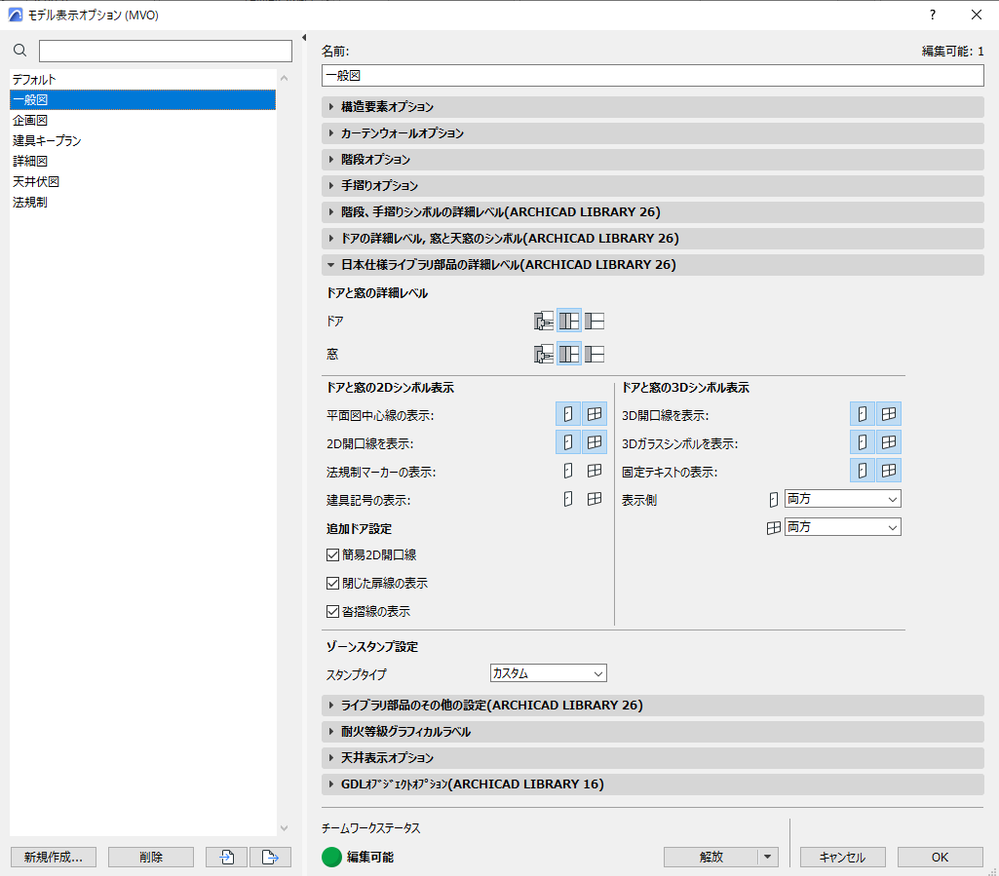Screen dimensions: 999x876
Task: Click the import options icon button
Action: (x=226, y=858)
